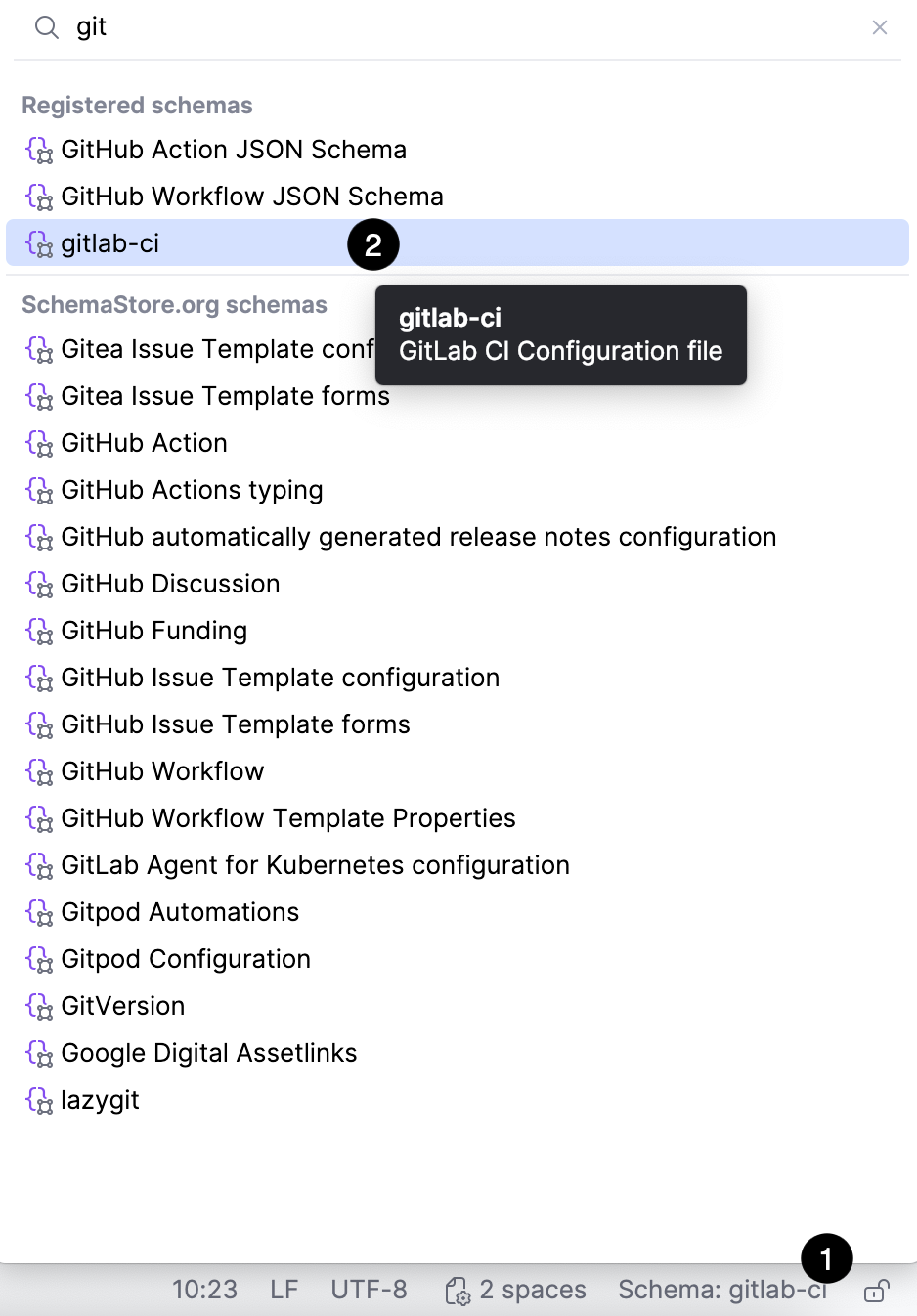917x1316 pixels.
Task: Toggle the lock icon in the status bar
Action: click(x=877, y=1290)
